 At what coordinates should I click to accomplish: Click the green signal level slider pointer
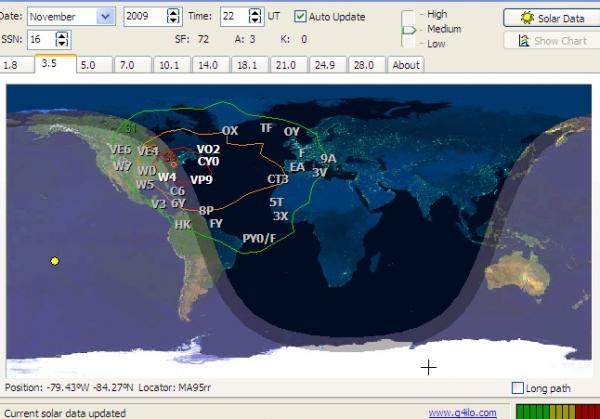click(408, 30)
